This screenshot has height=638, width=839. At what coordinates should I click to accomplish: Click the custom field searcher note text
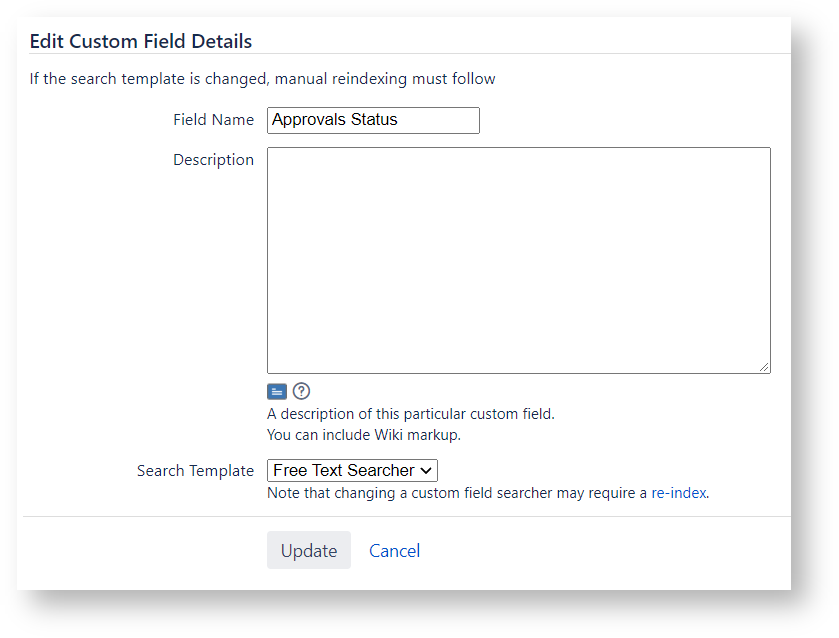[488, 493]
